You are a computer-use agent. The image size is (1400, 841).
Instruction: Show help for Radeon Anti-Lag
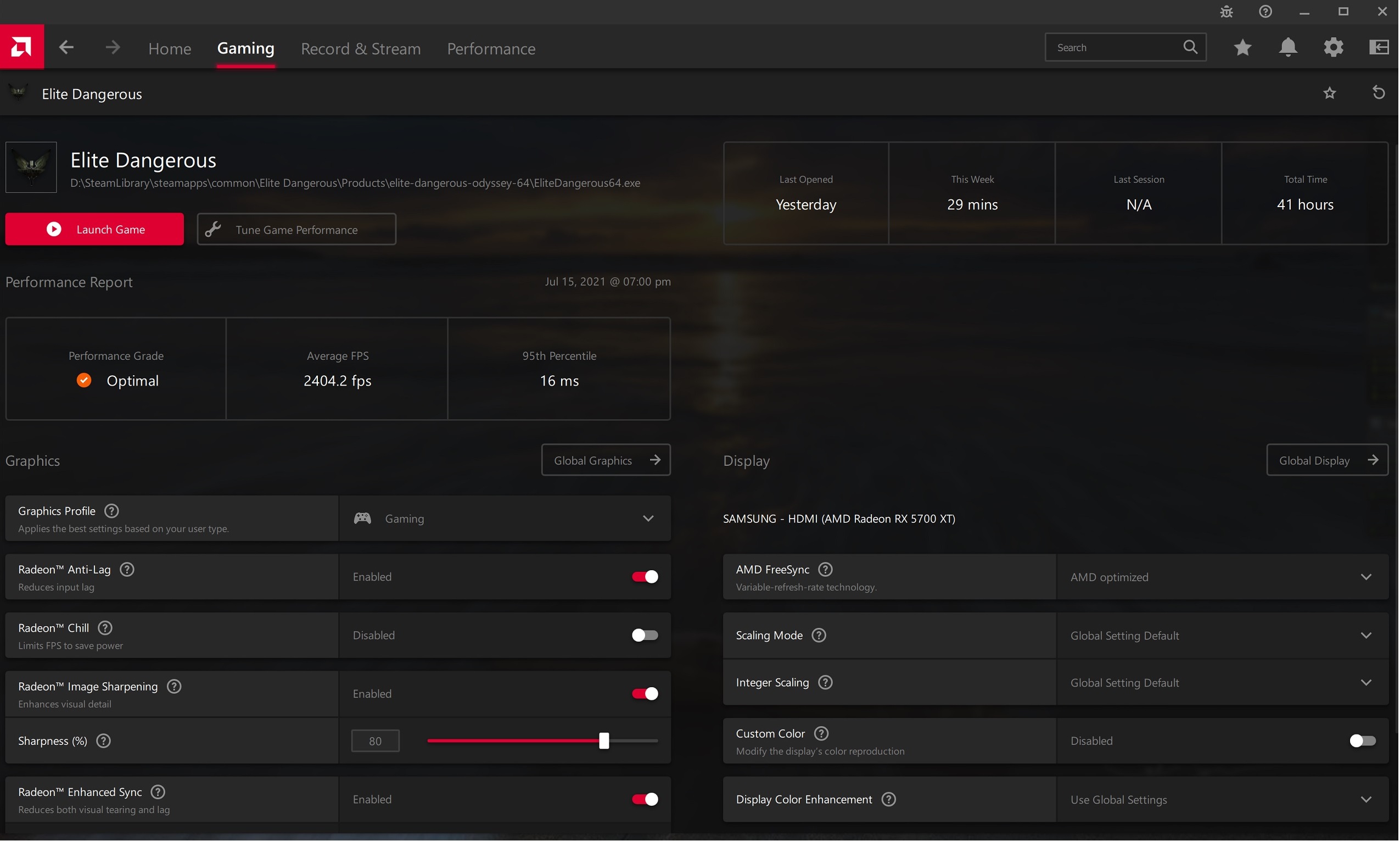[x=127, y=570]
